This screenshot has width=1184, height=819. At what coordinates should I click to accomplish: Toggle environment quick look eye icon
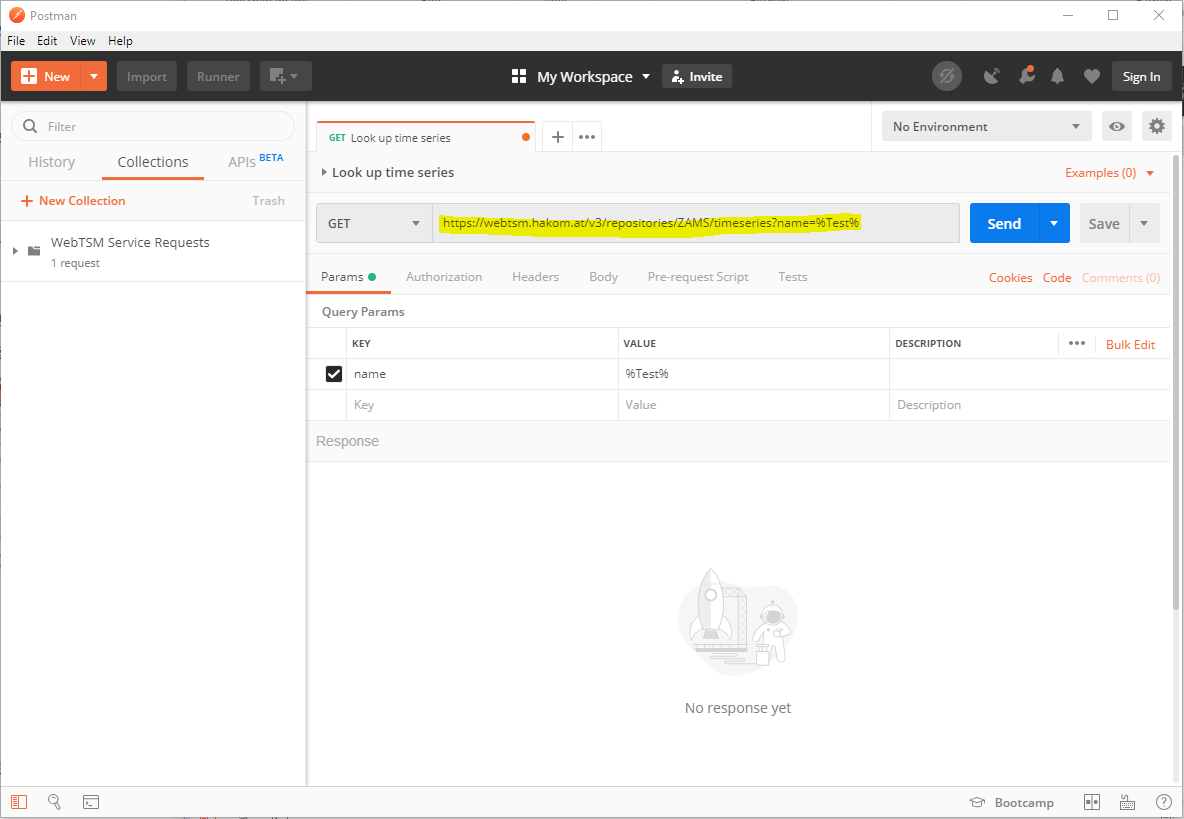click(x=1117, y=126)
